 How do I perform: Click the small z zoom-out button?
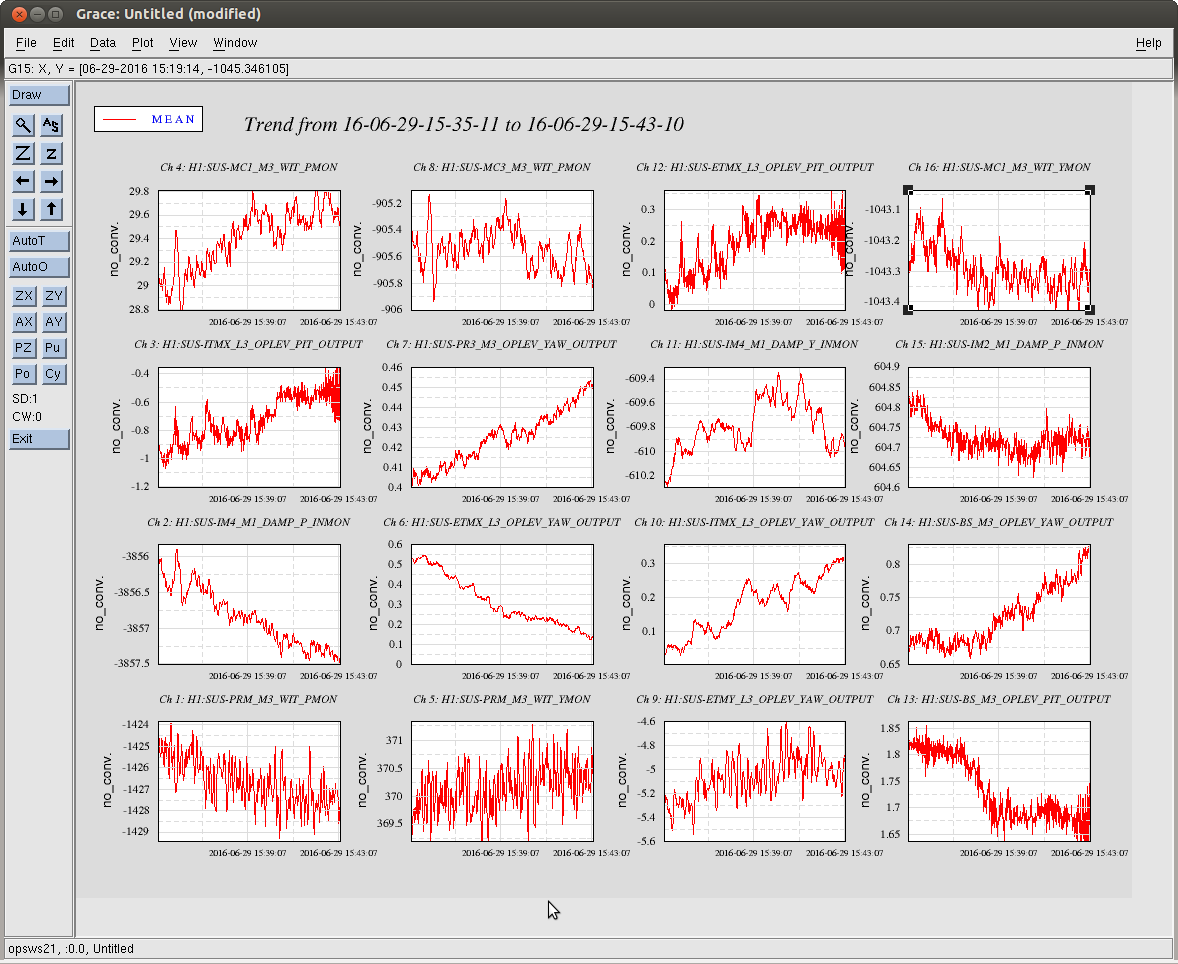coord(51,153)
